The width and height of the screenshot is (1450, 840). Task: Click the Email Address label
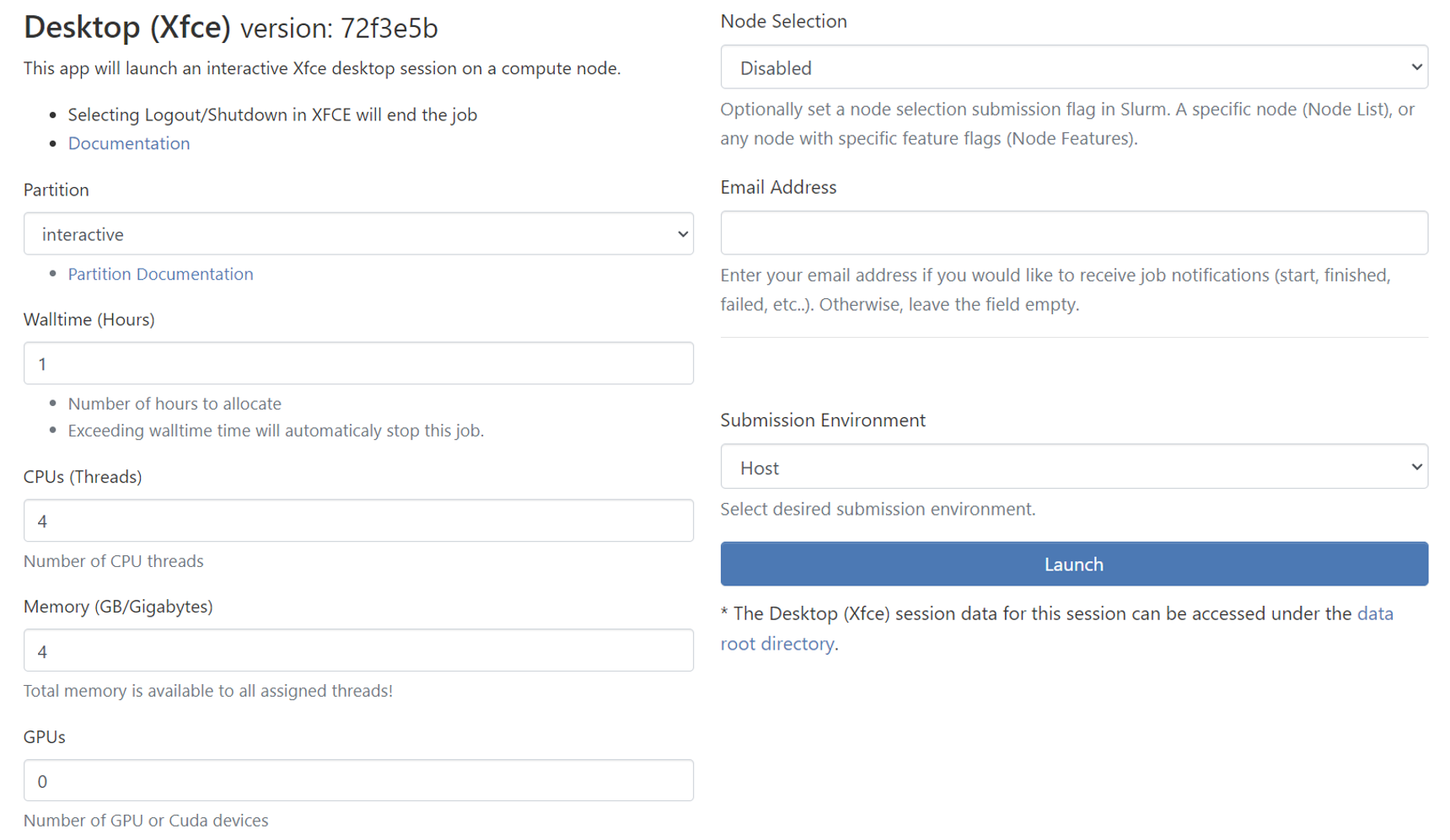click(x=778, y=187)
